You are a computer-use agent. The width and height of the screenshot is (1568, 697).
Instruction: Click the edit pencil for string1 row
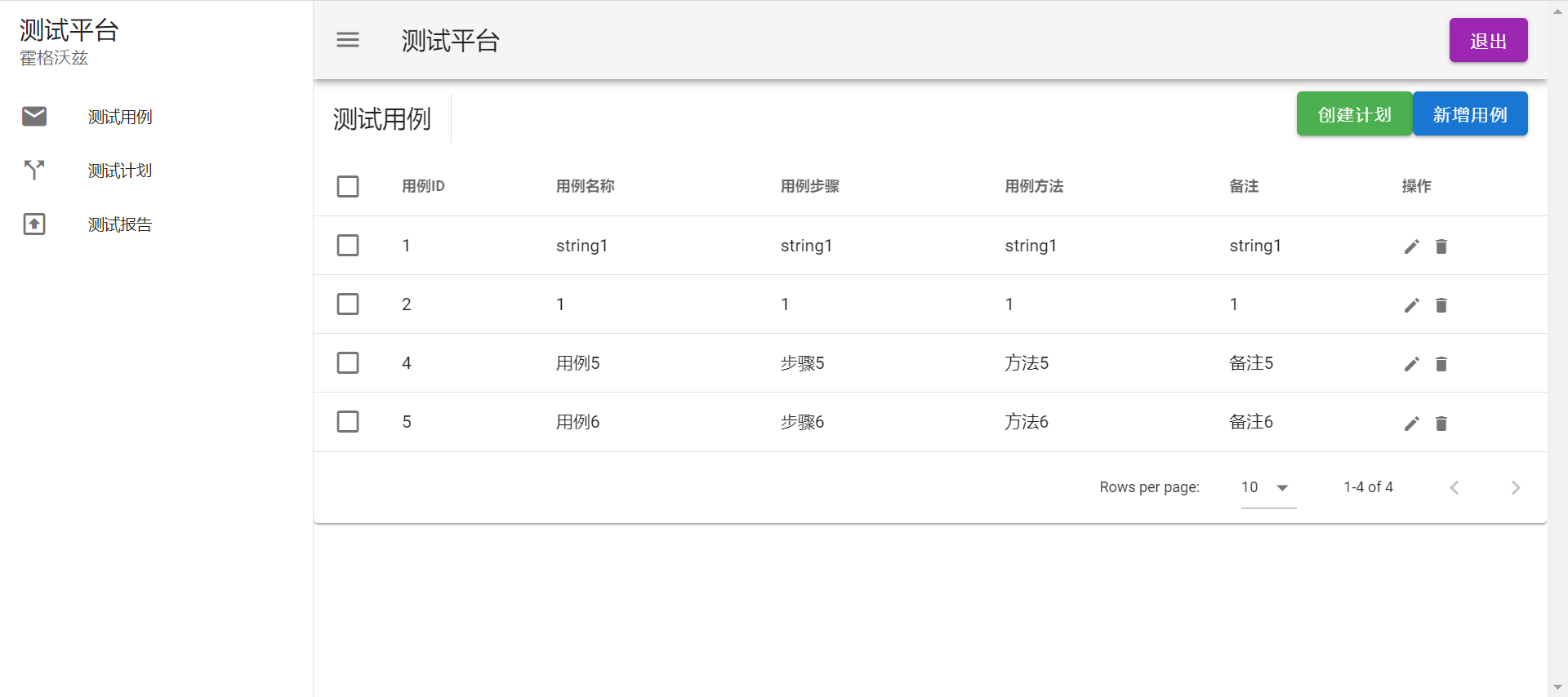pyautogui.click(x=1411, y=246)
